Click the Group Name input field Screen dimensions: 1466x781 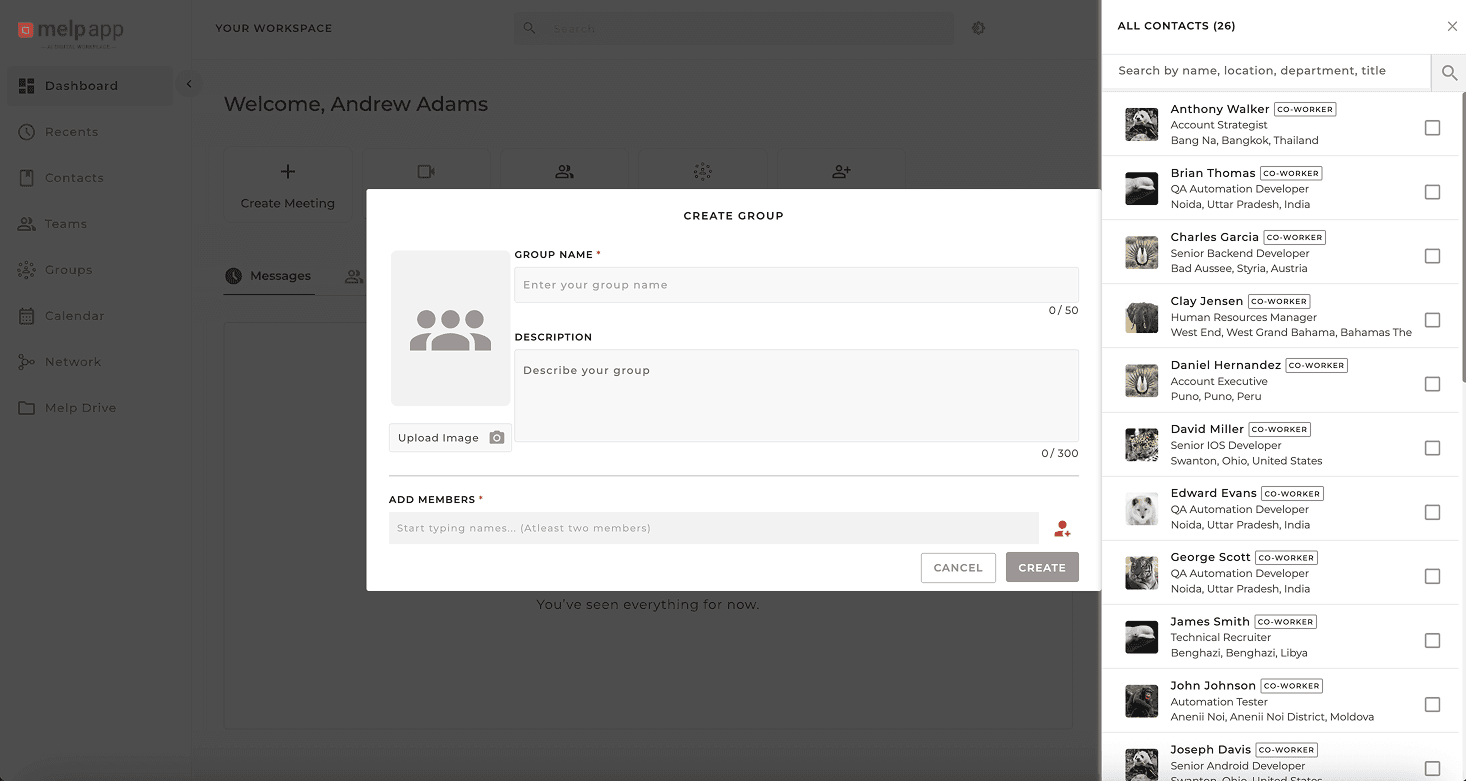795,285
